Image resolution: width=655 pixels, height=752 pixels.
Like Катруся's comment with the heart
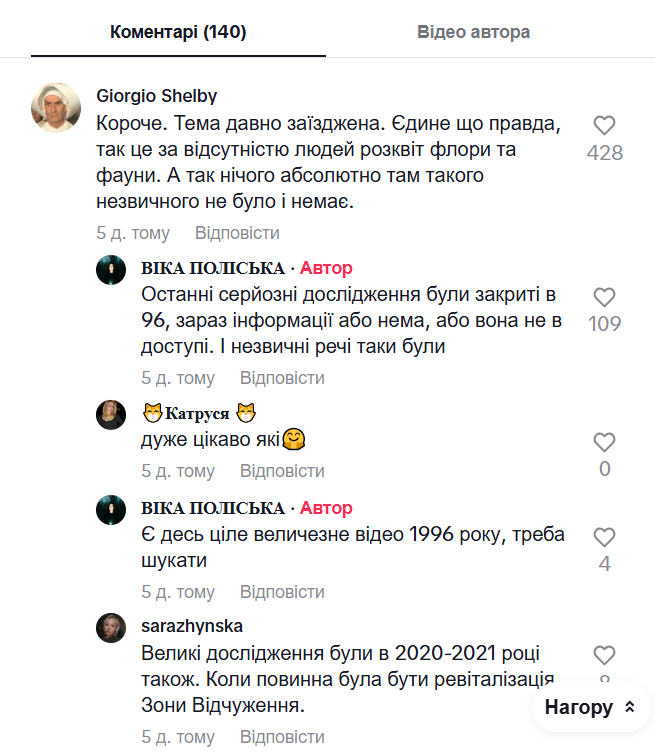click(604, 442)
